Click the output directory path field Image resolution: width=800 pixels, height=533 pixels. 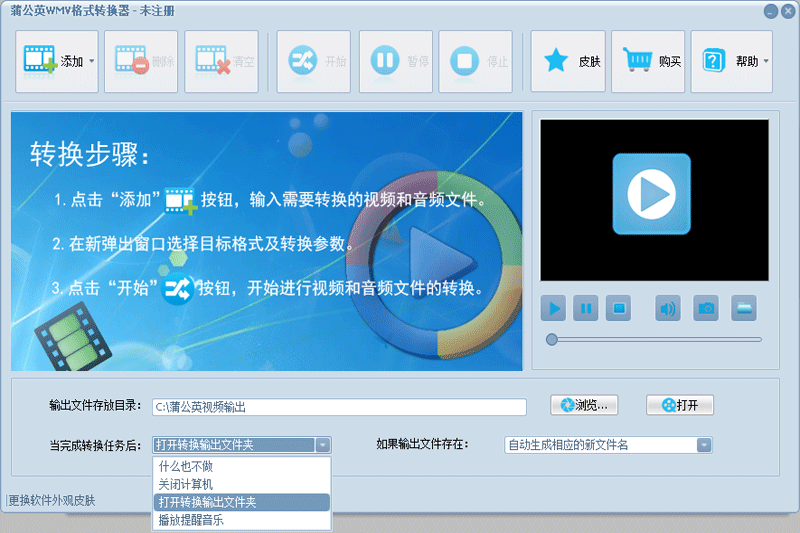click(x=339, y=407)
